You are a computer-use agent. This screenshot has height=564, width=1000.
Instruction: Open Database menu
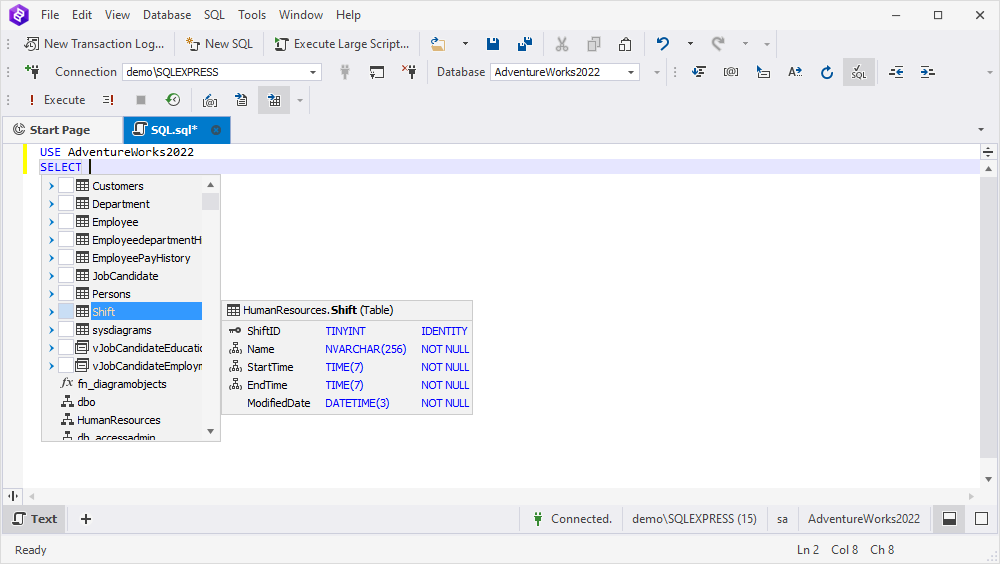pos(167,15)
